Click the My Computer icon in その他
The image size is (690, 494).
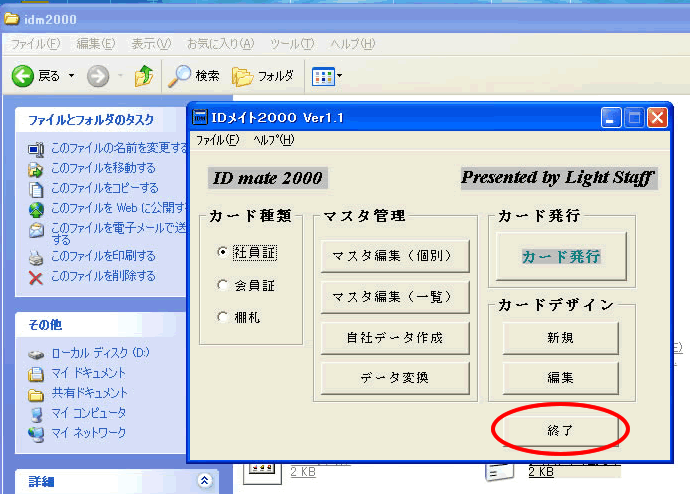click(37, 414)
